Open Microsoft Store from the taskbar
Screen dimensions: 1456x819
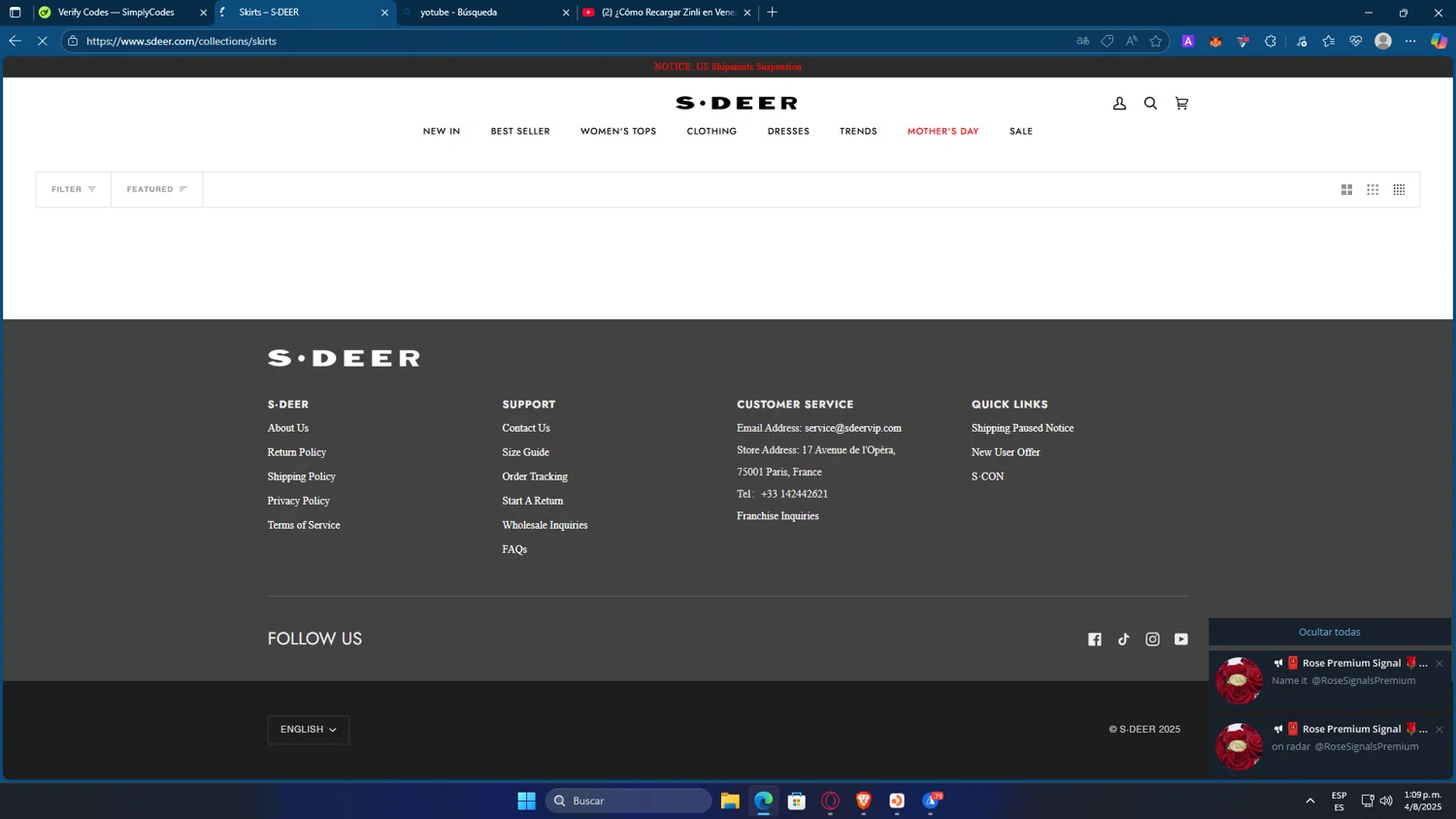coord(797,801)
